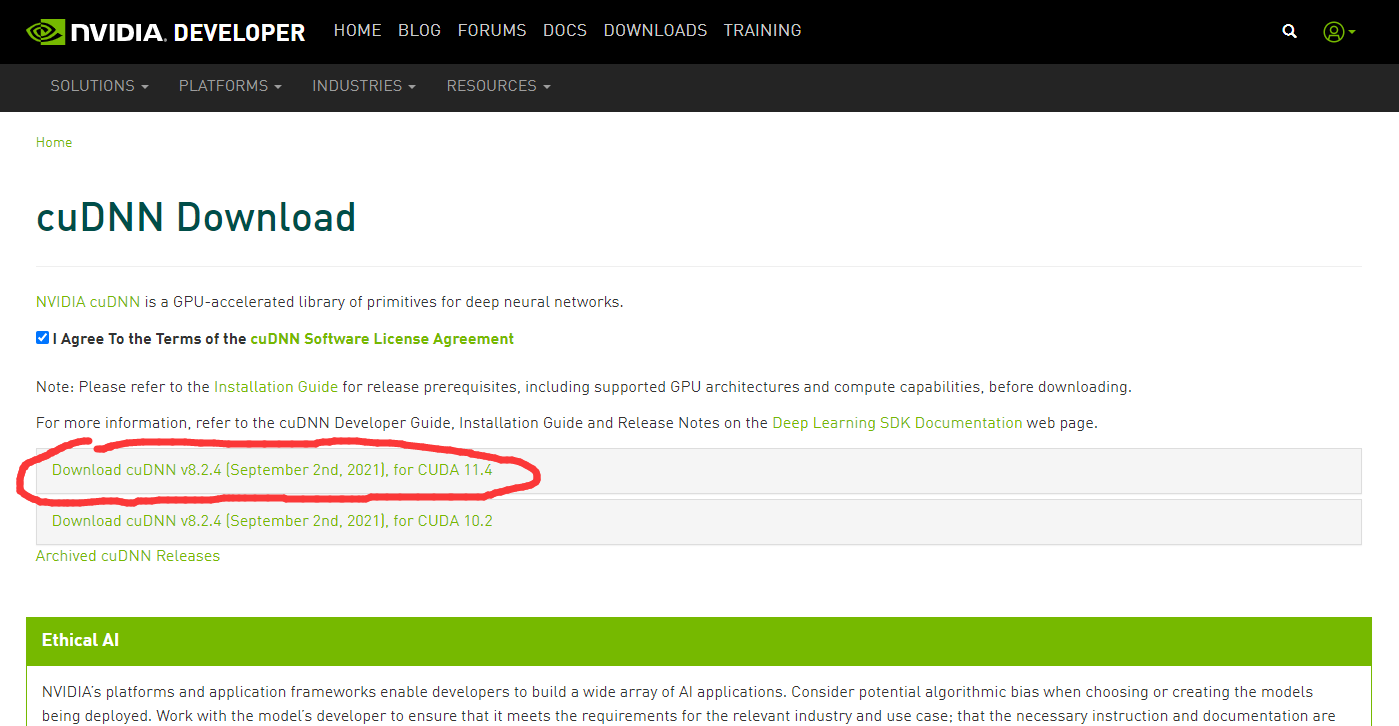Open the Installation Guide link

pos(276,386)
